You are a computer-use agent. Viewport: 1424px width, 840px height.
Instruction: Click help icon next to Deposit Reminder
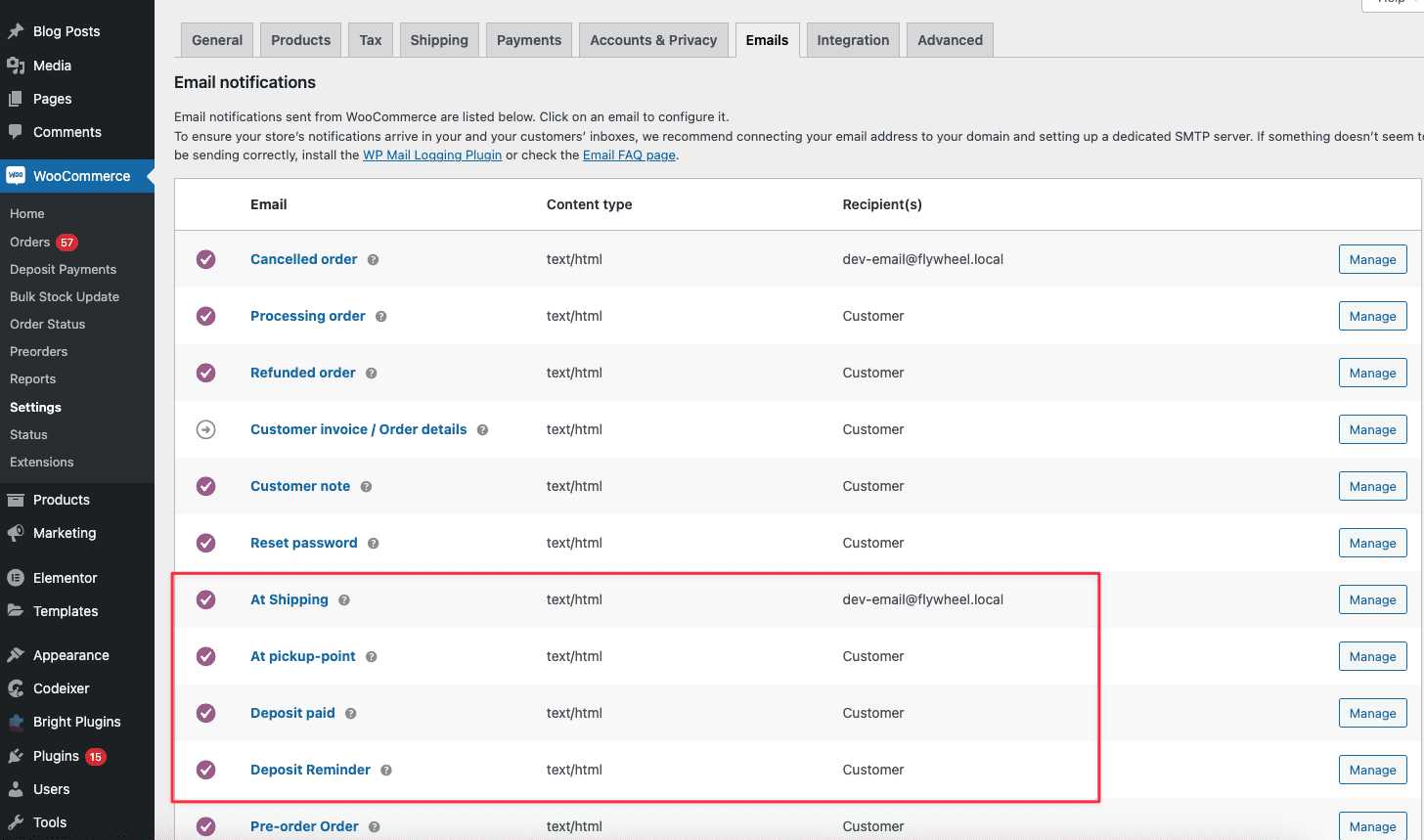click(x=386, y=771)
